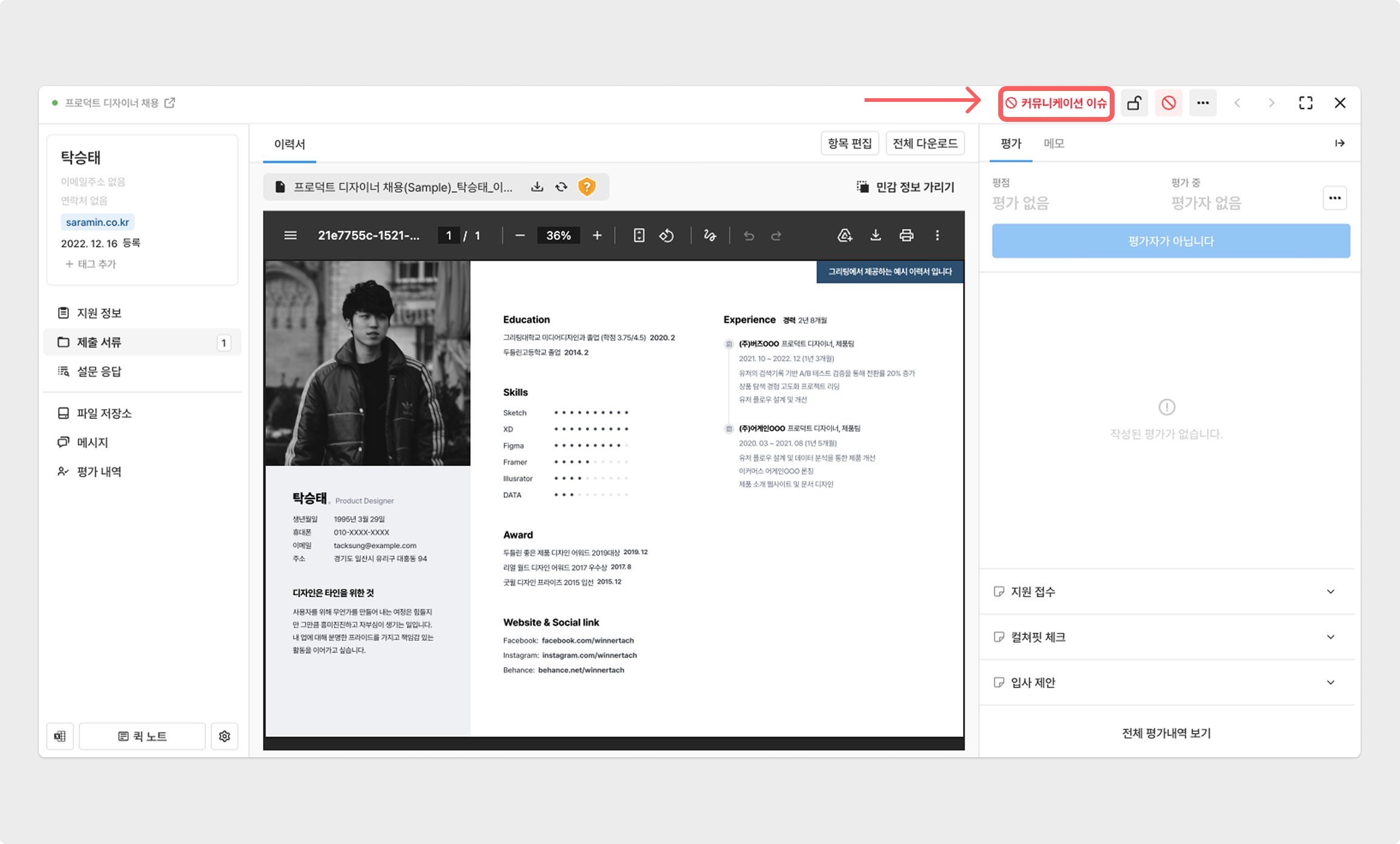Open the top-bar more options menu
This screenshot has width=1400, height=844.
(1203, 103)
